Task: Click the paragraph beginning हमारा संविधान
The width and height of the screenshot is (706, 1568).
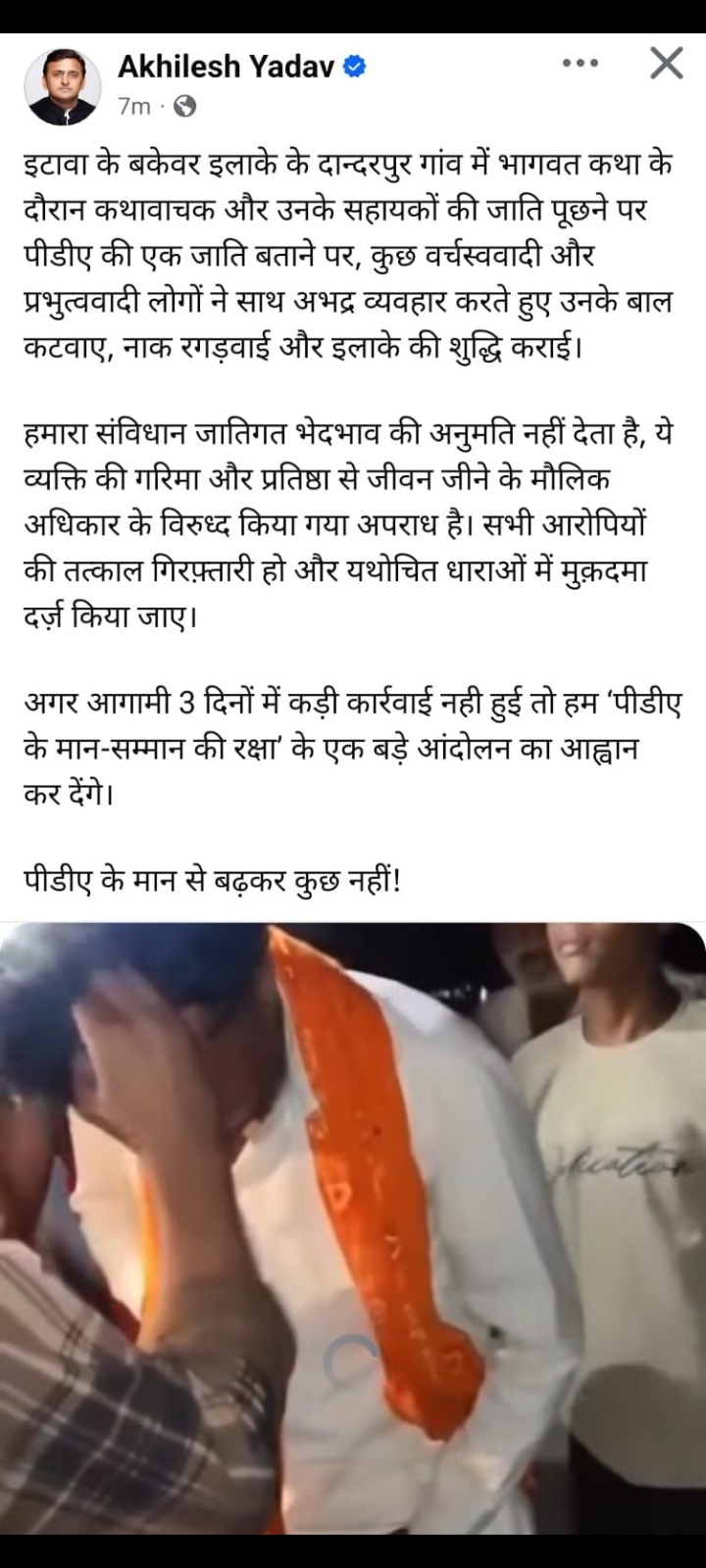Action: [347, 524]
